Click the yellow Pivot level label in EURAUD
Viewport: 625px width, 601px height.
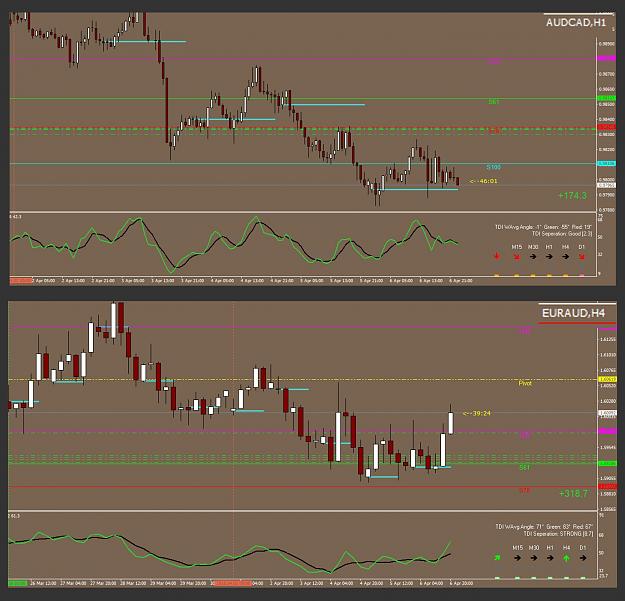click(525, 383)
